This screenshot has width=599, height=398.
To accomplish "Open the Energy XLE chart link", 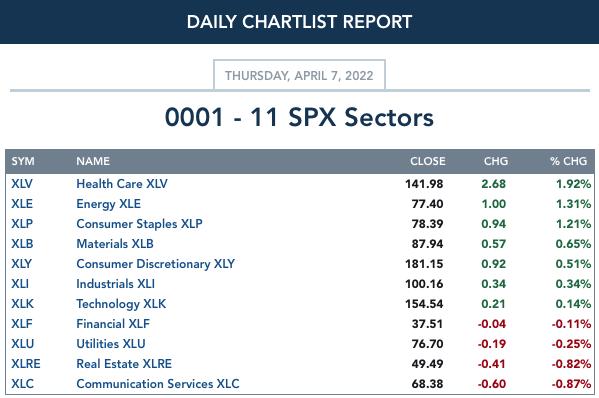I will tap(108, 204).
